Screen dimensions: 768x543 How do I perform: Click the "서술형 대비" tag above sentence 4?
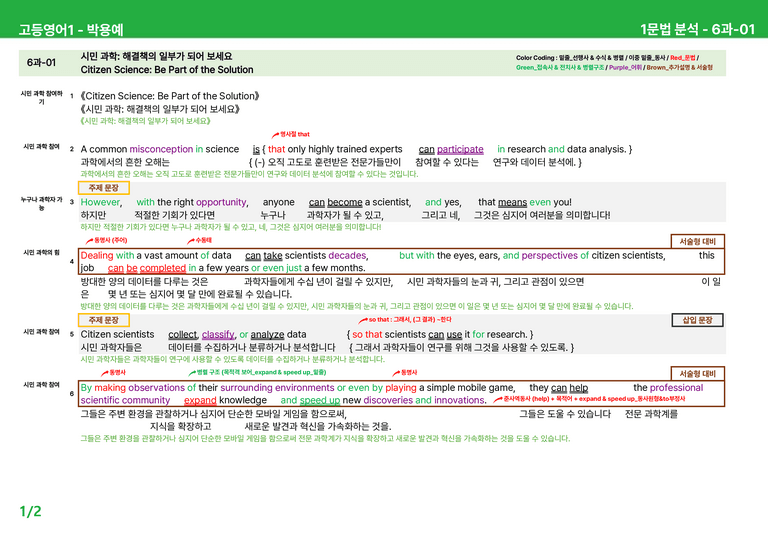(x=697, y=241)
